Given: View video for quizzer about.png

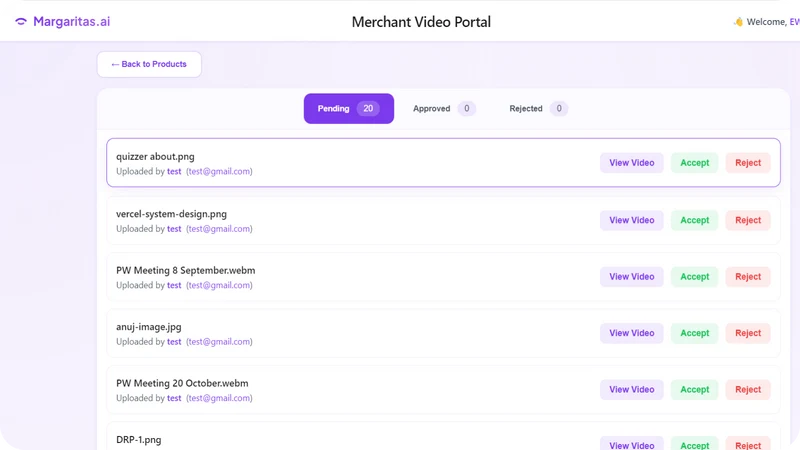Looking at the screenshot, I should (632, 163).
